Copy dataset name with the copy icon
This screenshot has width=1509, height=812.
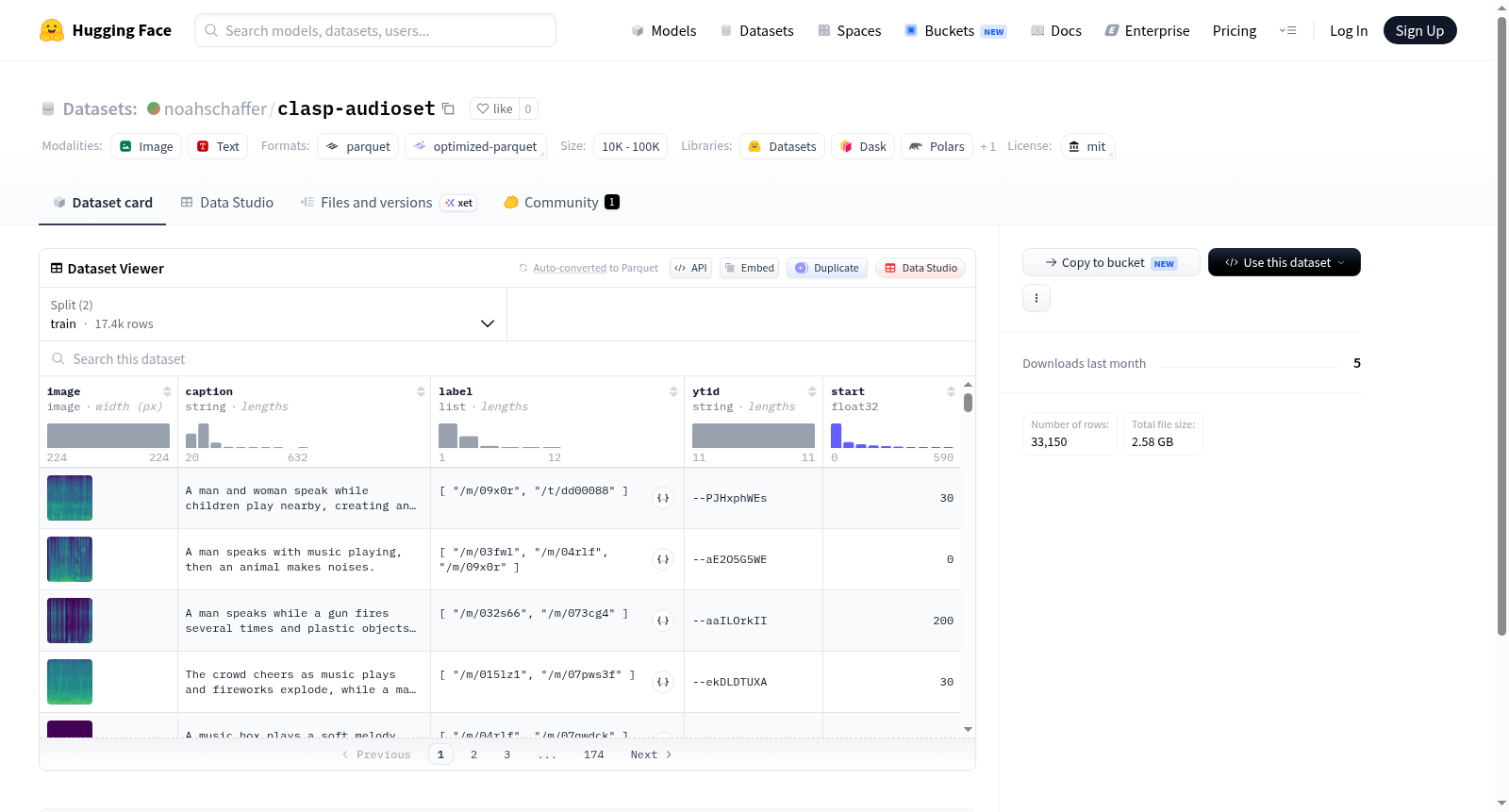tap(449, 109)
